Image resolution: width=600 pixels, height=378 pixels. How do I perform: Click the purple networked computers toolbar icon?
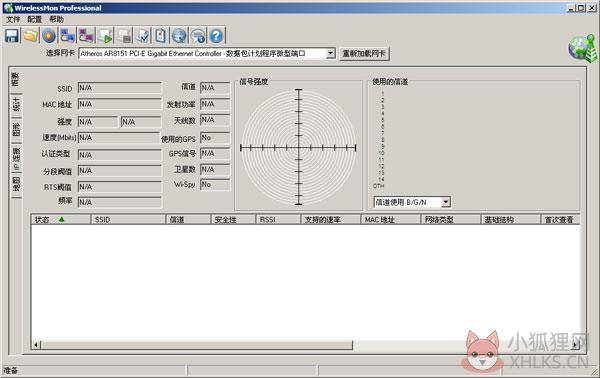(86, 36)
